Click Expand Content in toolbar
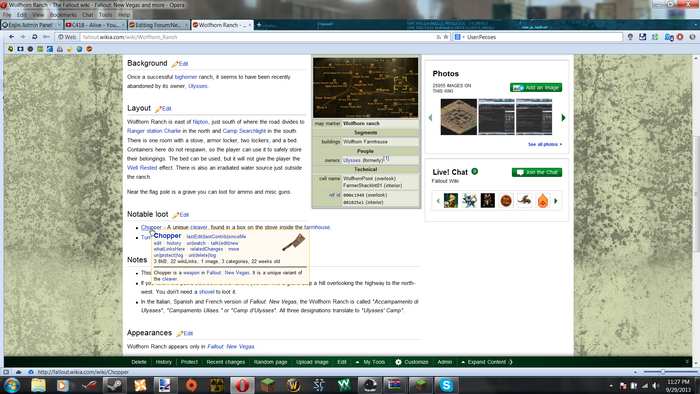 pyautogui.click(x=487, y=362)
